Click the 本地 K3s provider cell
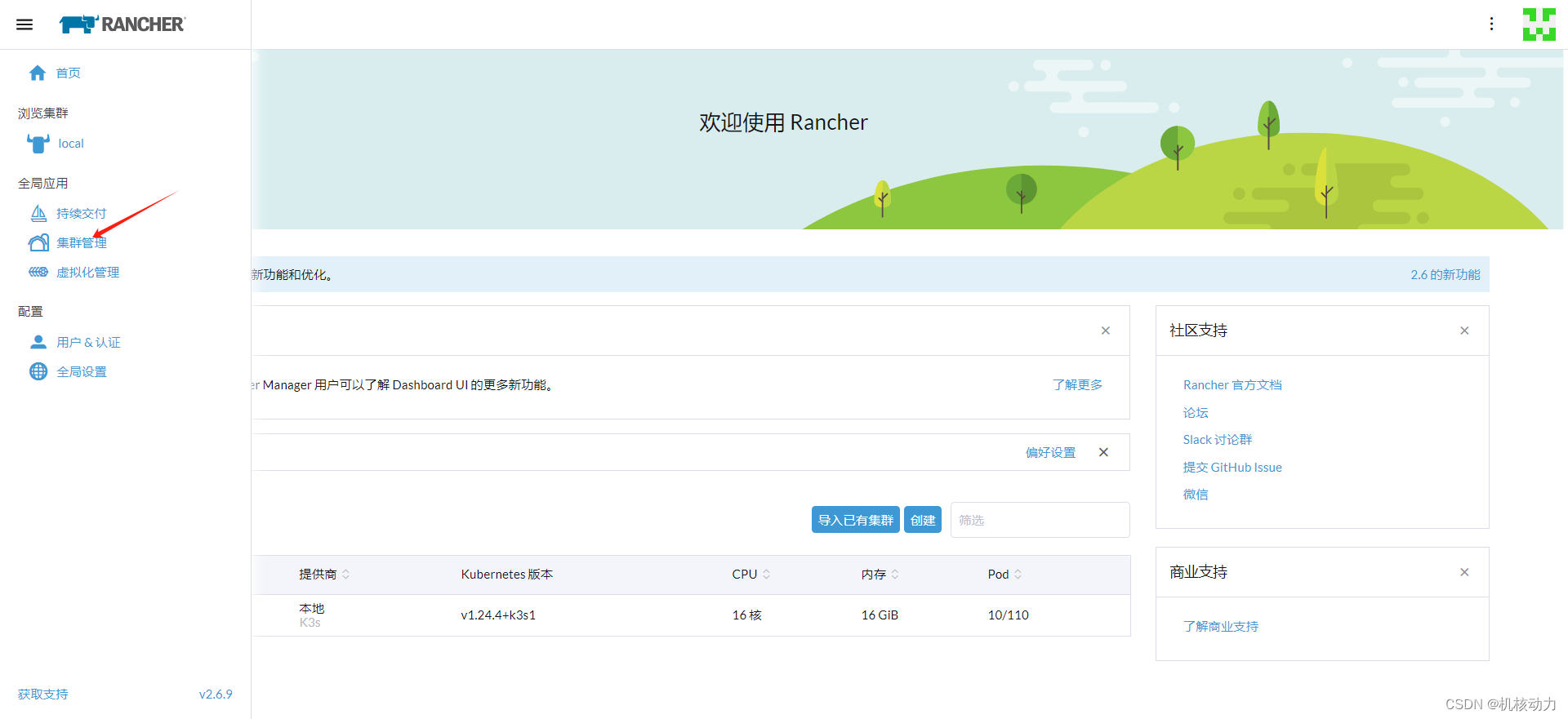1568x719 pixels. pyautogui.click(x=312, y=615)
